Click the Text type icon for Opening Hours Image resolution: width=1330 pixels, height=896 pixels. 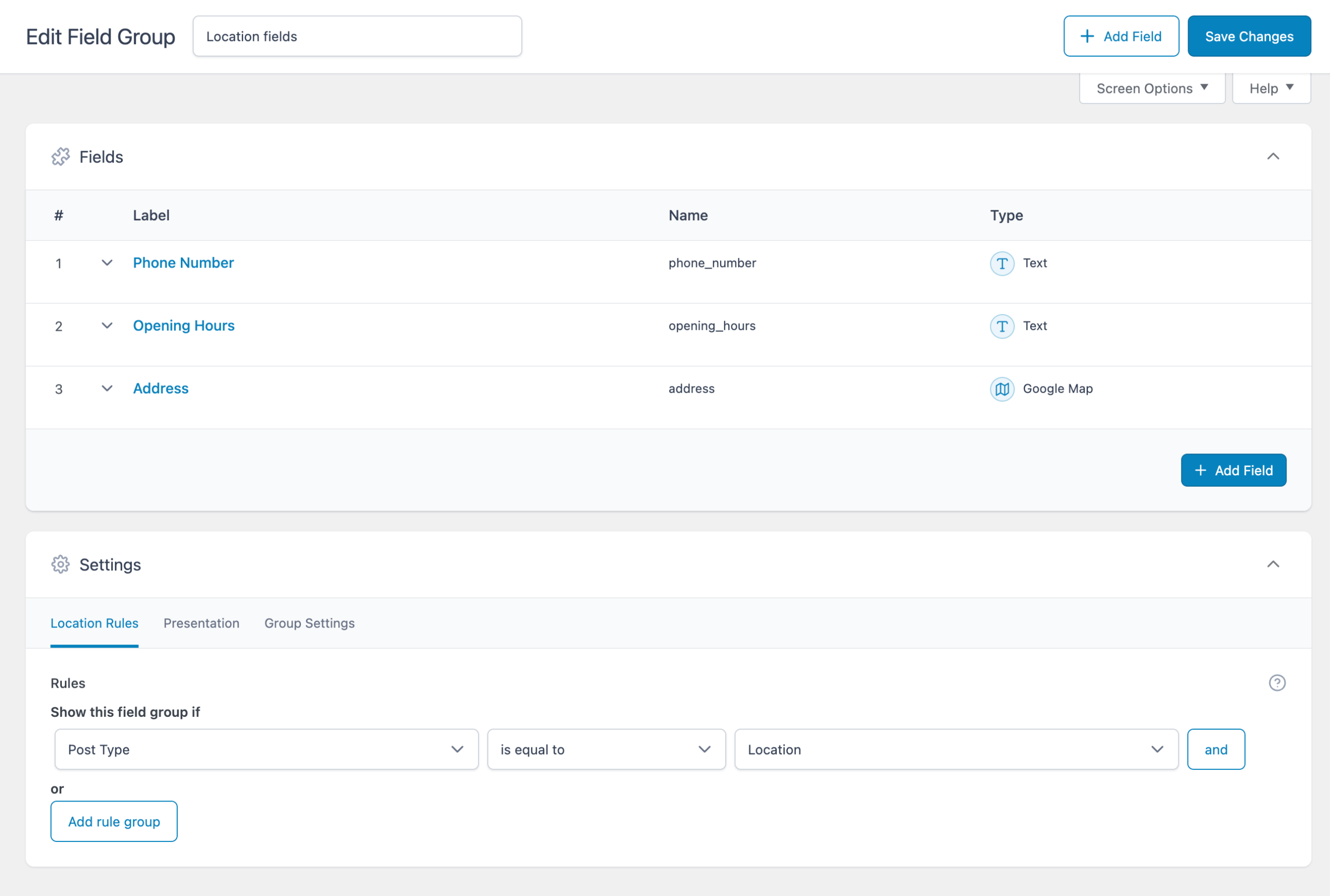coord(1001,326)
